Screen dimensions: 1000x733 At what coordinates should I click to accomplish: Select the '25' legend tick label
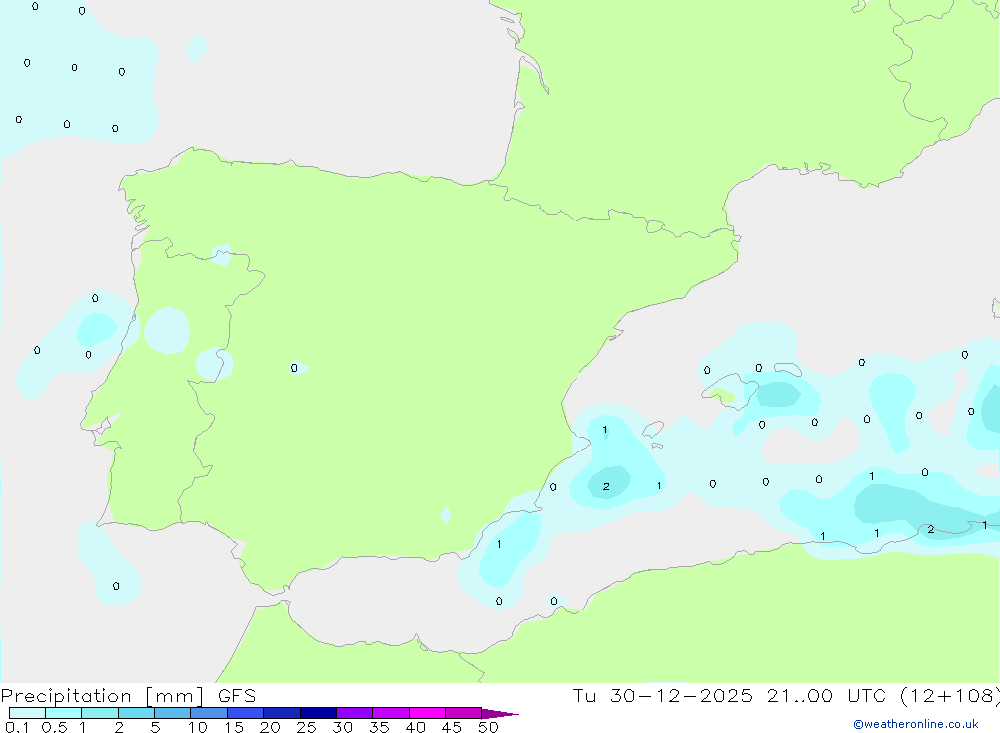pyautogui.click(x=306, y=727)
